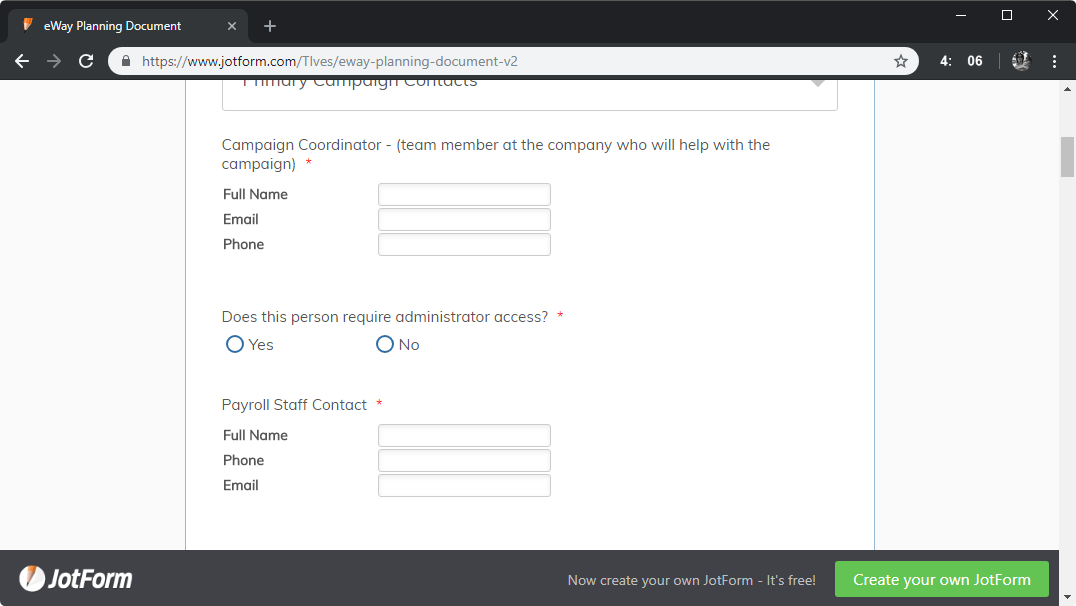Screen dimensions: 1076x606
Task: Close the eWay Planning Document tab
Action: pyautogui.click(x=232, y=25)
